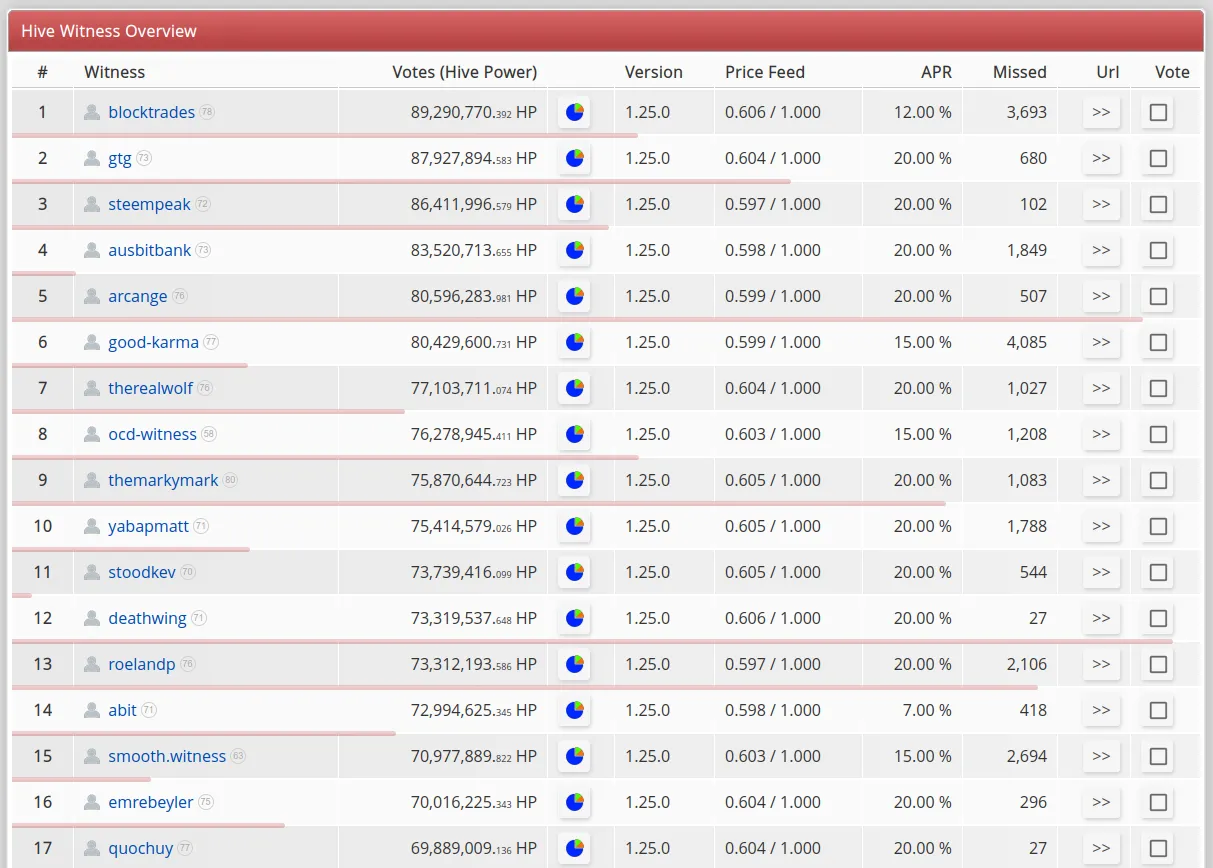The height and width of the screenshot is (868, 1213).
Task: Click the user avatar icon beside arcange
Action: tap(92, 296)
